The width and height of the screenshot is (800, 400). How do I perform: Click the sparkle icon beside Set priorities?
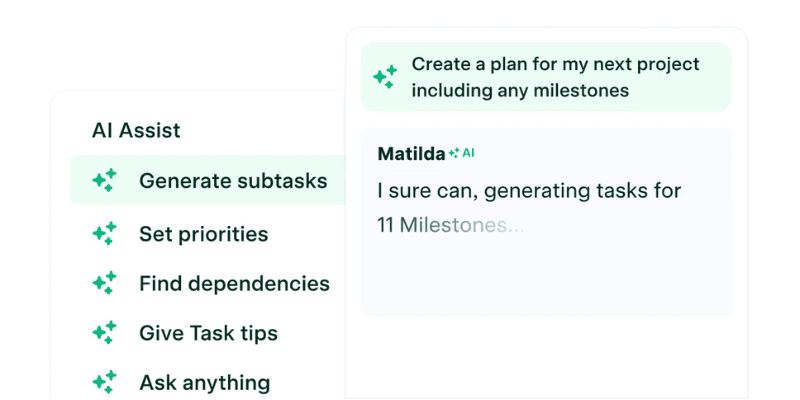104,234
